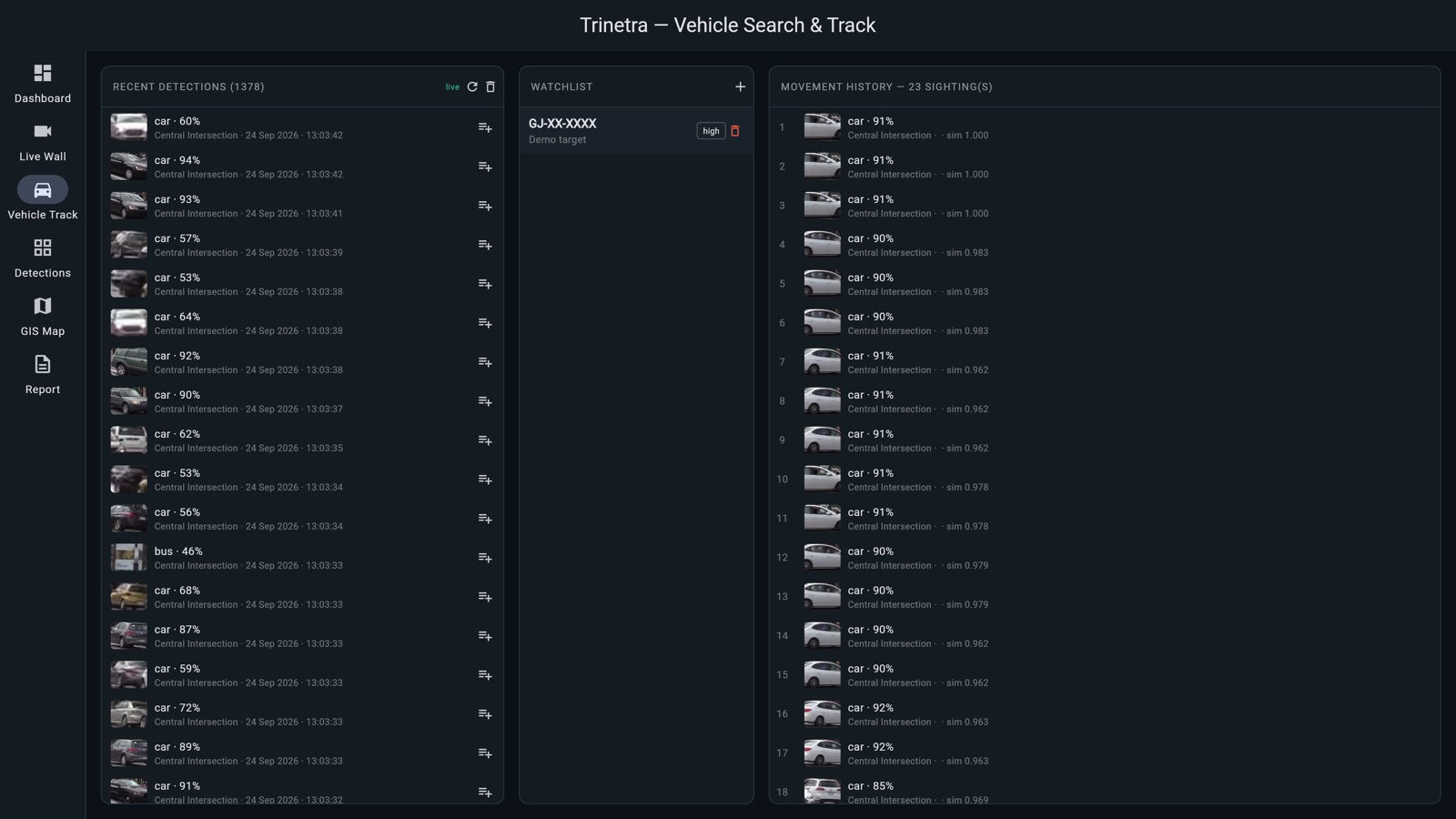Viewport: 1456px width, 819px height.
Task: Add bus 46% detection to watchlist
Action: [485, 558]
